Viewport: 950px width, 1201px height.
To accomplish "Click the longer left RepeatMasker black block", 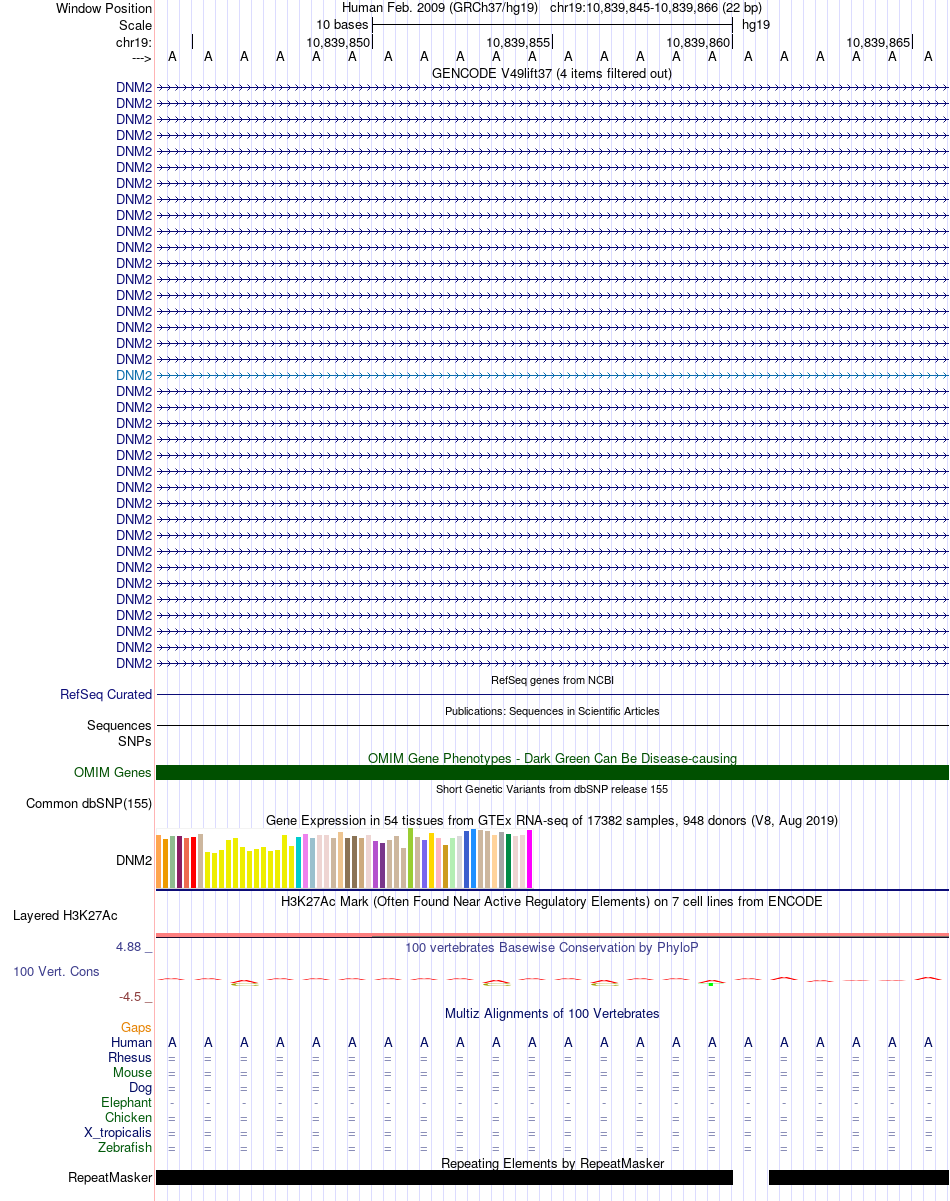I will pos(445,1178).
